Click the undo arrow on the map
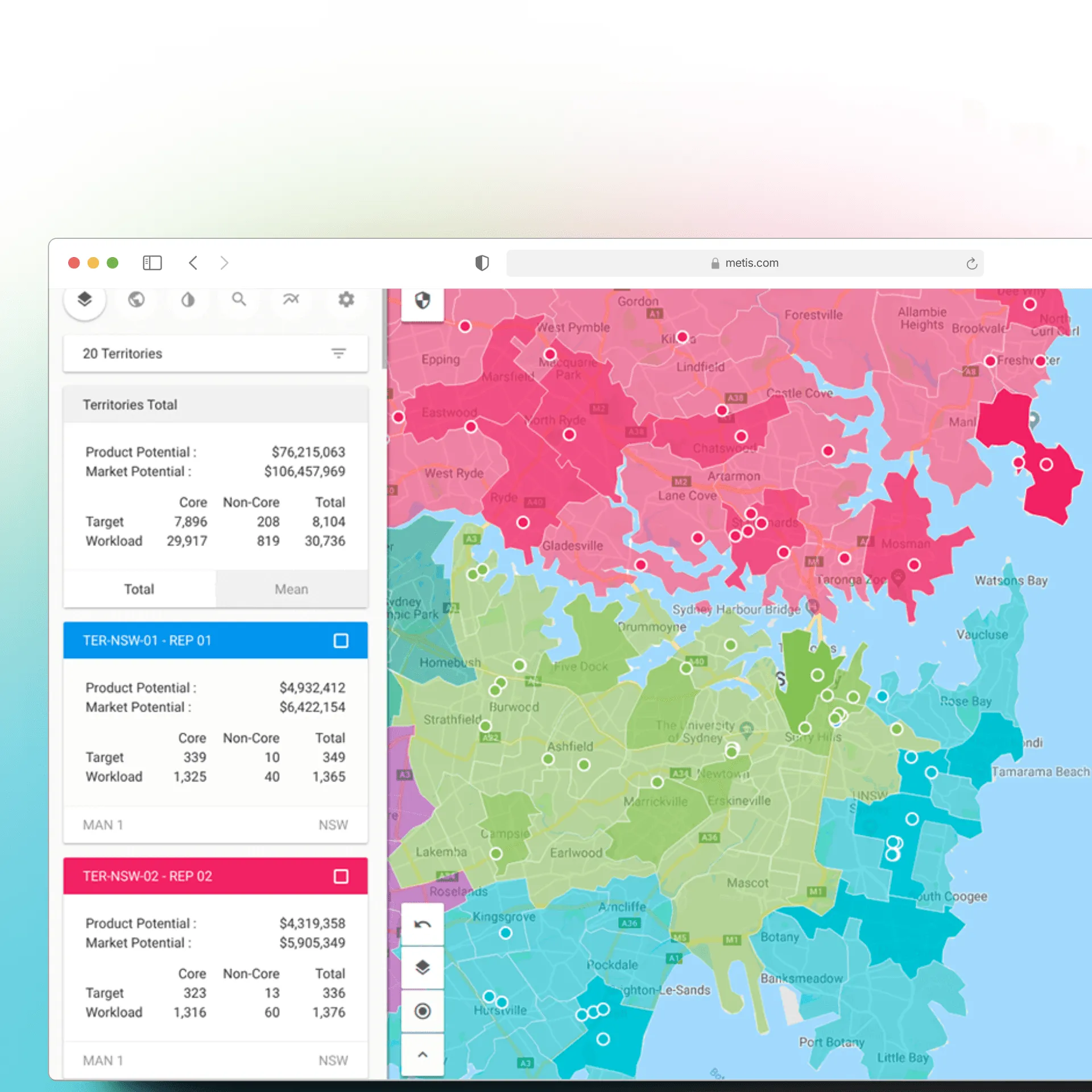Image resolution: width=1092 pixels, height=1092 pixels. pyautogui.click(x=422, y=923)
